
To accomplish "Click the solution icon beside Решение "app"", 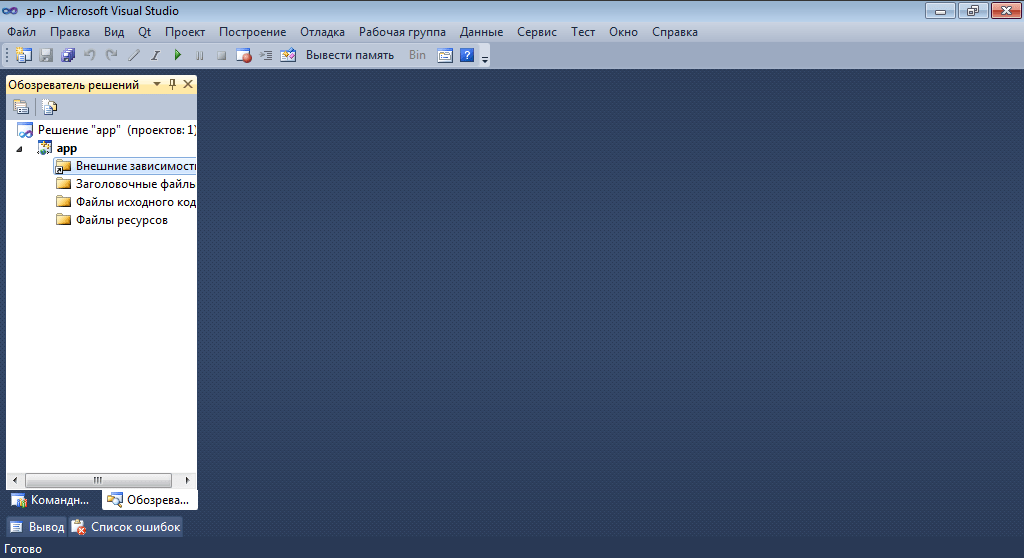I will pos(25,130).
